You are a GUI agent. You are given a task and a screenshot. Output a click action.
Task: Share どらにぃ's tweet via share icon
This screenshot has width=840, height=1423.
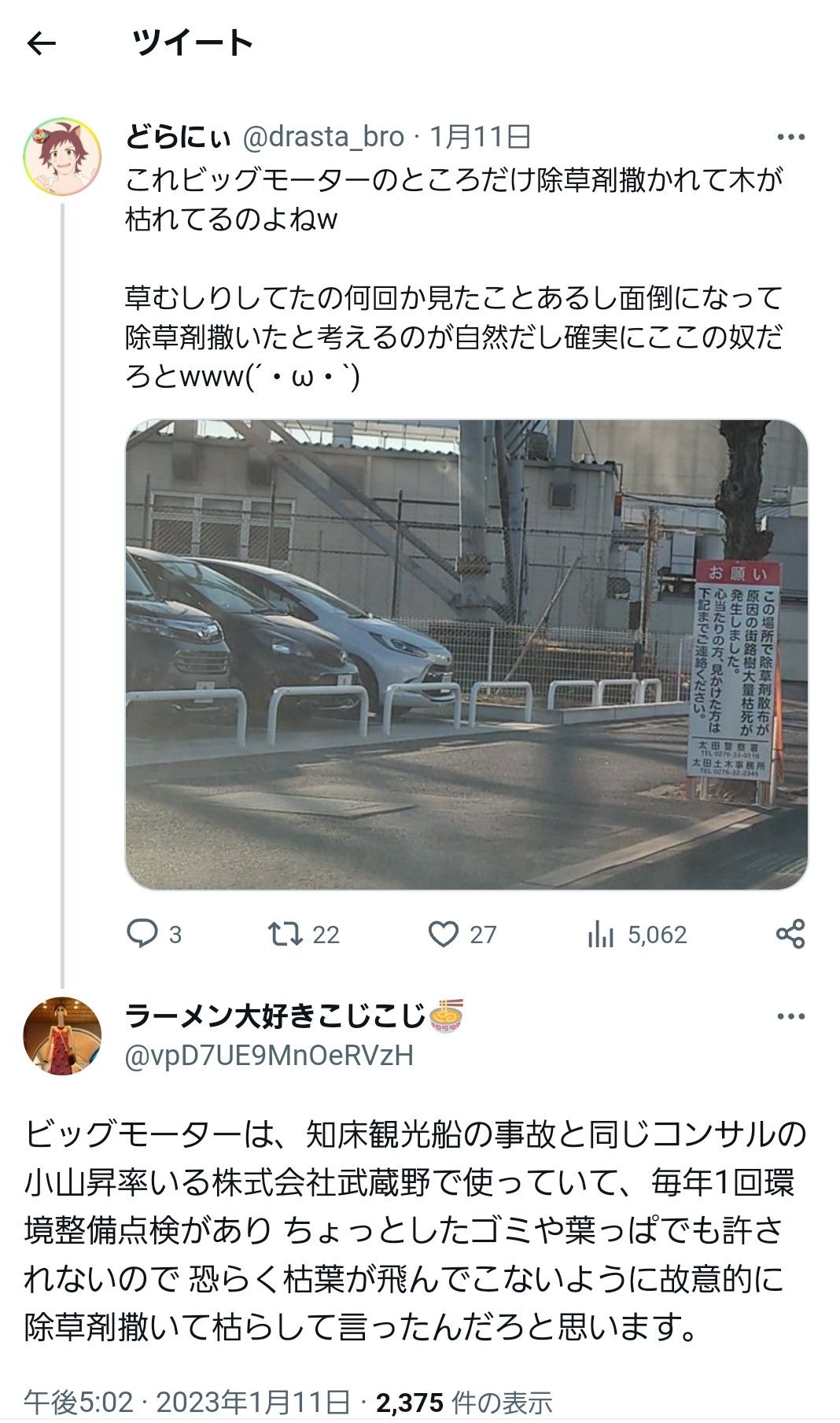(x=790, y=934)
